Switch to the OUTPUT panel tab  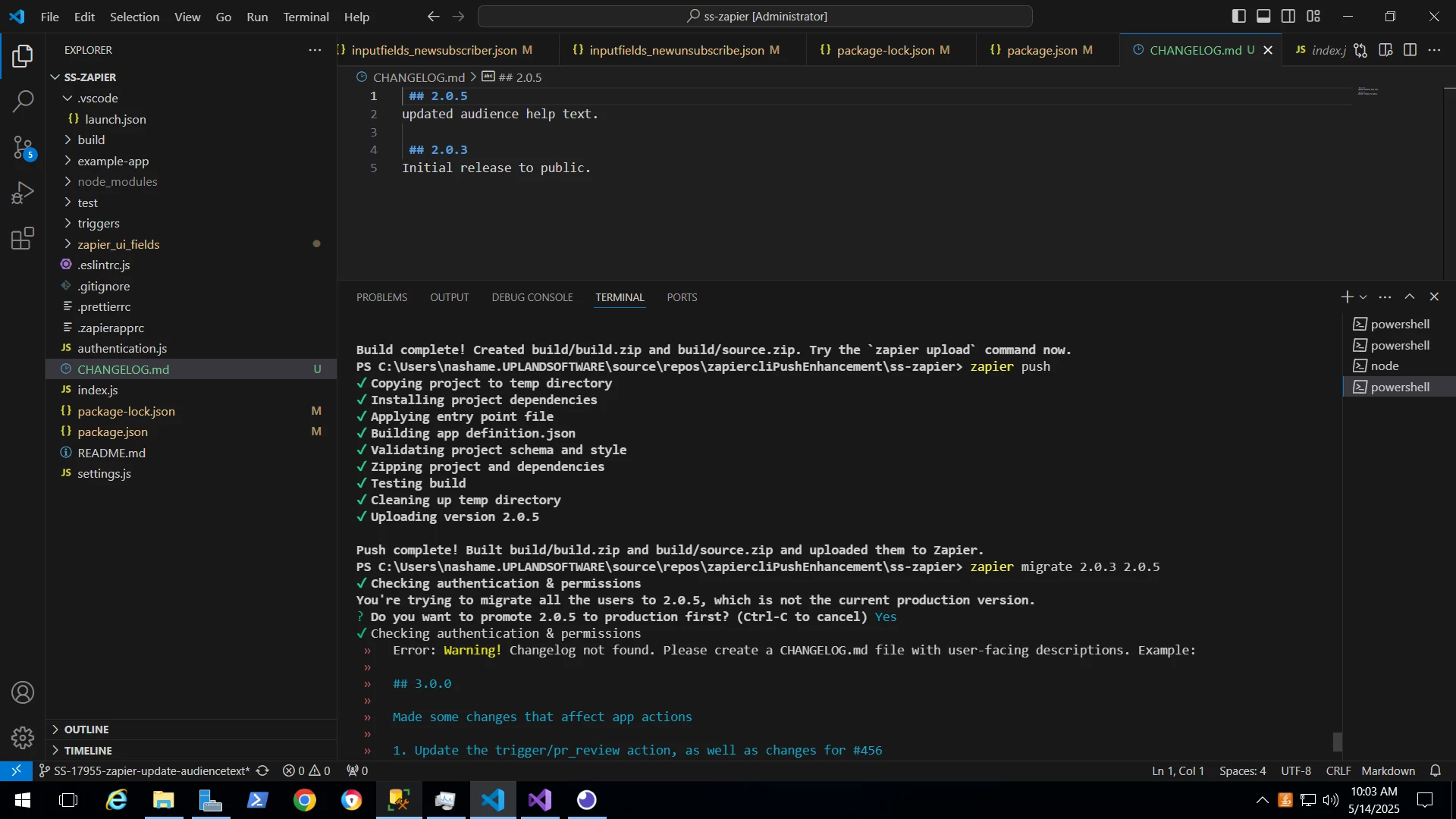click(x=450, y=298)
